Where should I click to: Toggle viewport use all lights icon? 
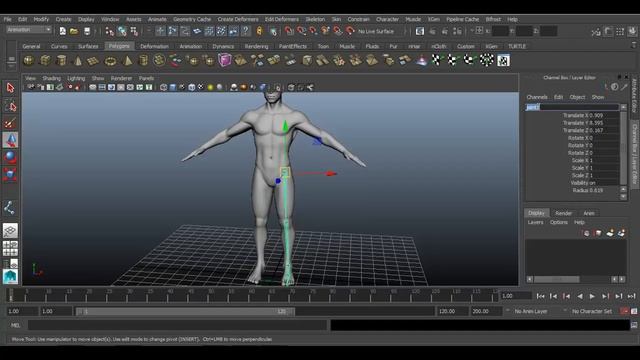point(210,87)
